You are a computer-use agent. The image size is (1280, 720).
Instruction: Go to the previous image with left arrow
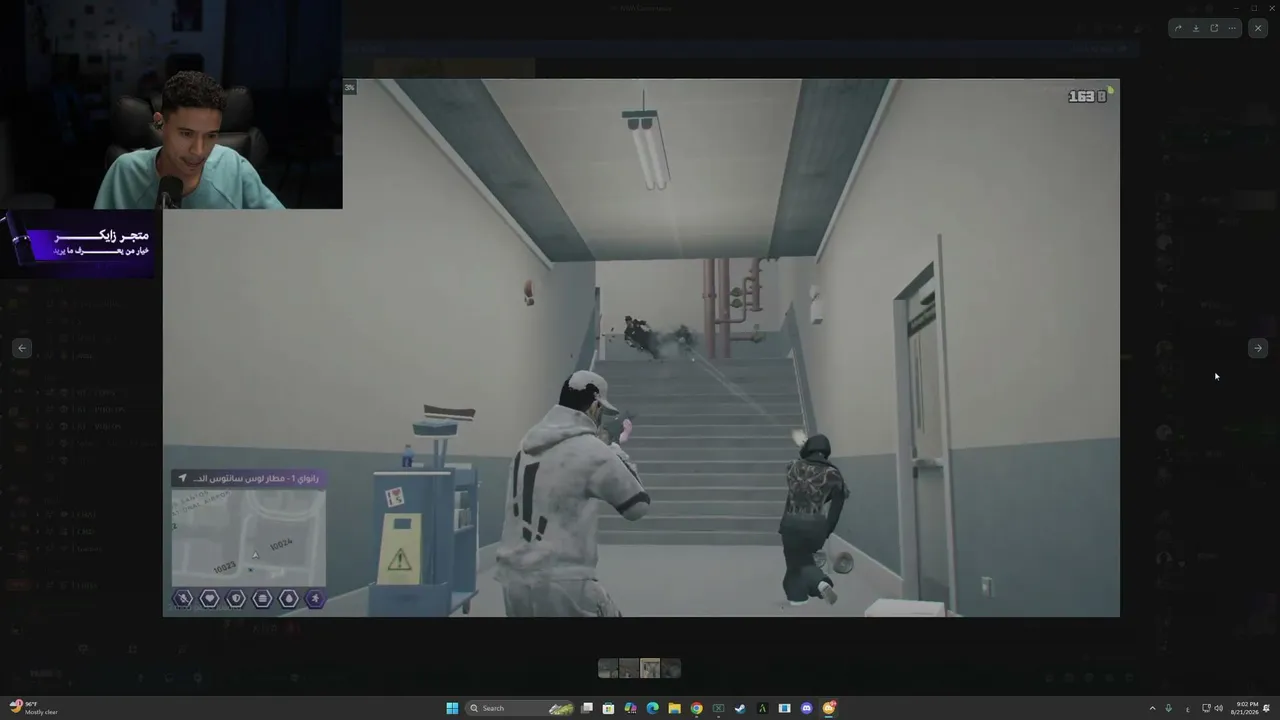(x=22, y=348)
